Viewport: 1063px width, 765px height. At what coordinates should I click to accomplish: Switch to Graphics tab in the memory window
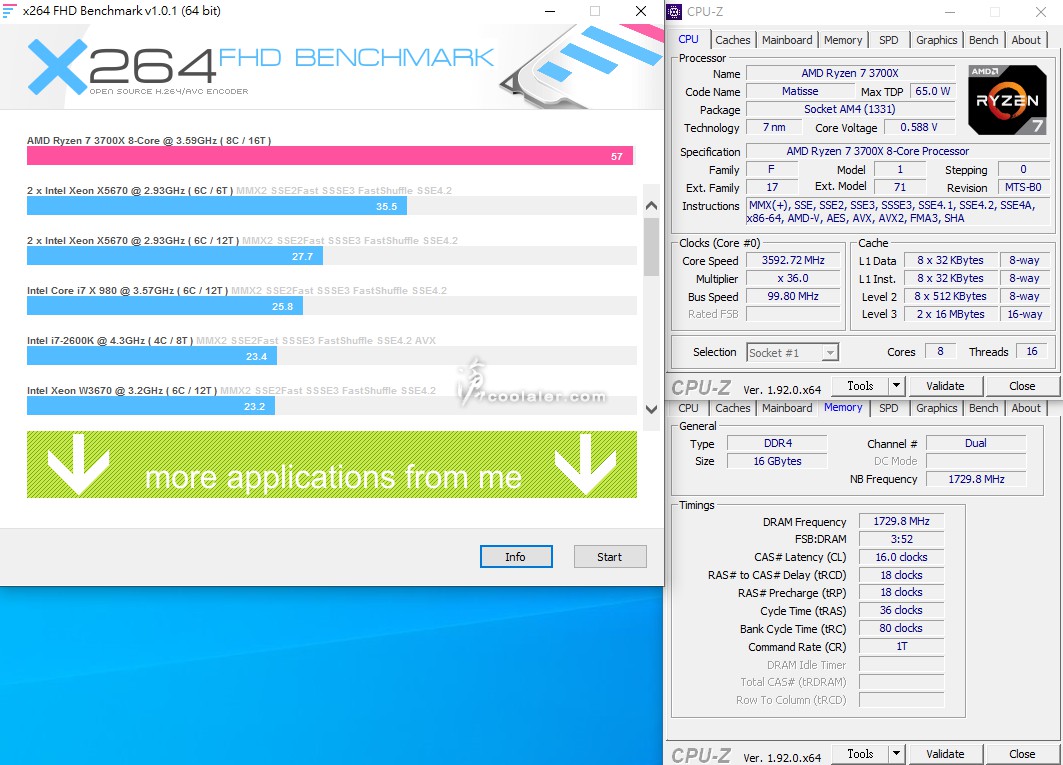(936, 408)
